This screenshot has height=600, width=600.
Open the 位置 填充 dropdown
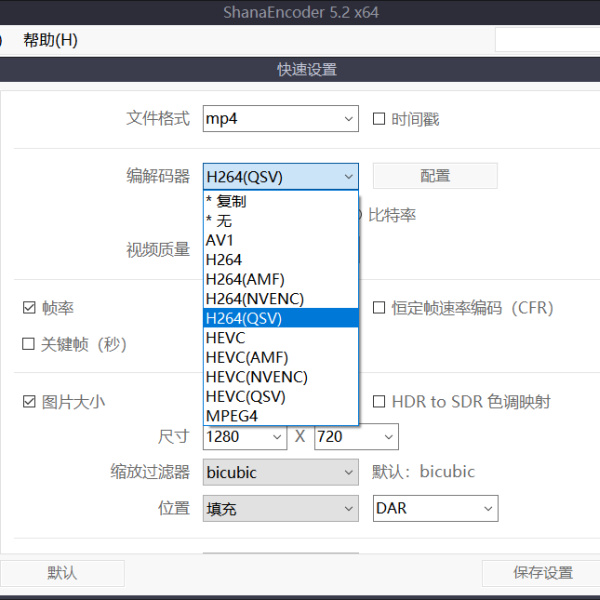pos(280,509)
